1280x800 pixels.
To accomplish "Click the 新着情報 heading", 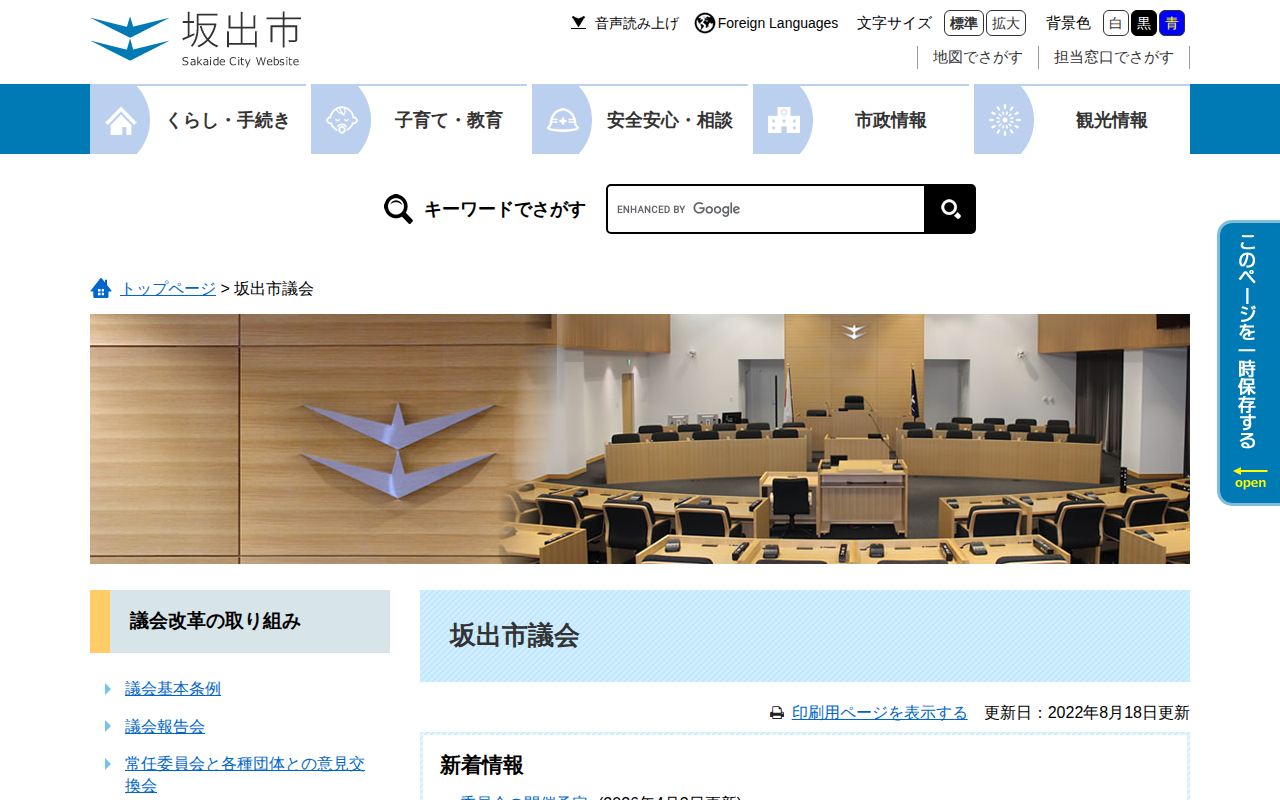I will coord(482,766).
